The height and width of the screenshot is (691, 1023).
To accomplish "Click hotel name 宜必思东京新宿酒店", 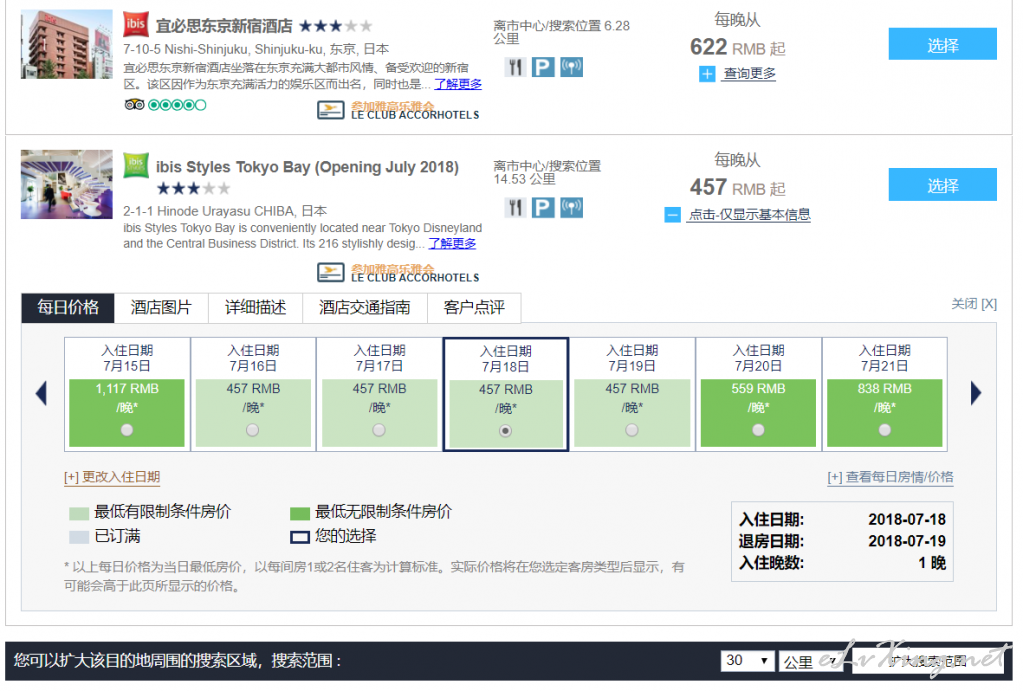I will click(224, 26).
